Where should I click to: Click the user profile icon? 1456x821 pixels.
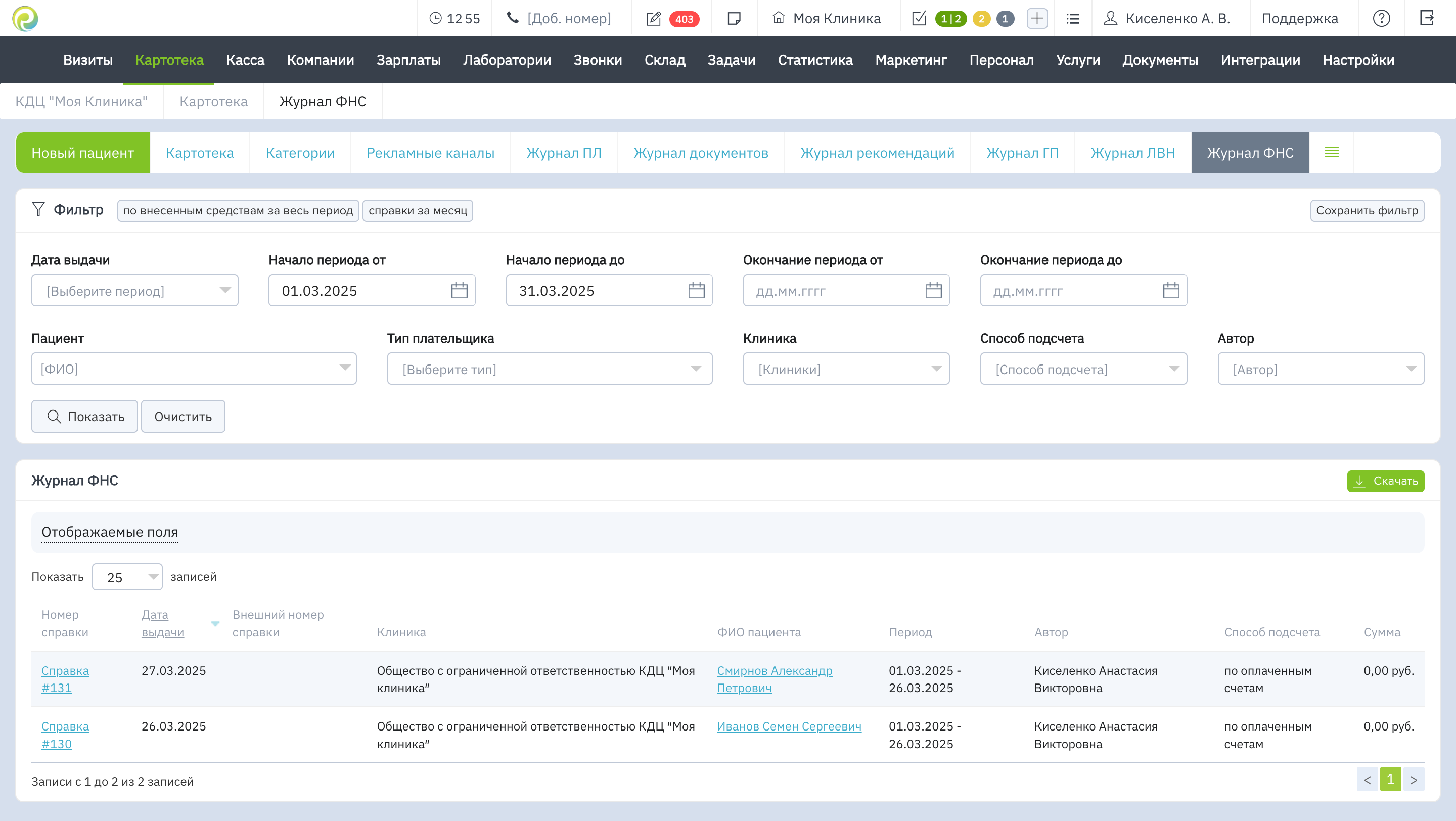pyautogui.click(x=1110, y=19)
